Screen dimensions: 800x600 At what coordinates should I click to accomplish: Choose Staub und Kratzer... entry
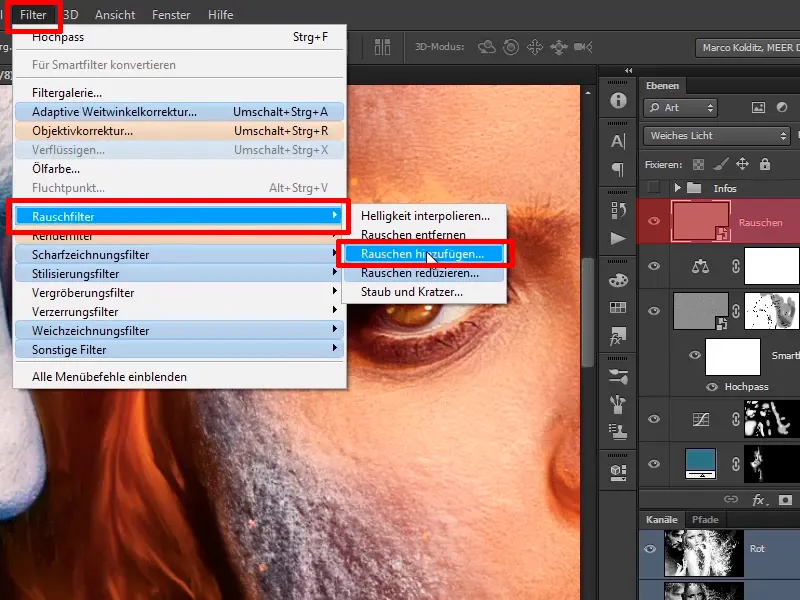tap(424, 292)
